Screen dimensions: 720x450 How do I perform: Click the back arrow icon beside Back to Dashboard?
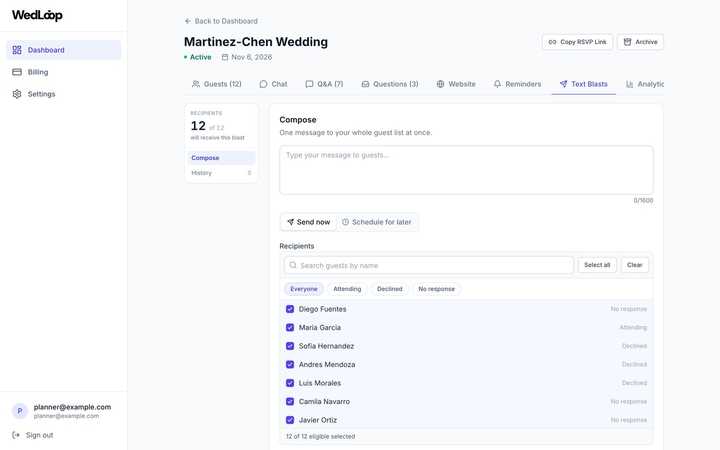click(x=187, y=21)
